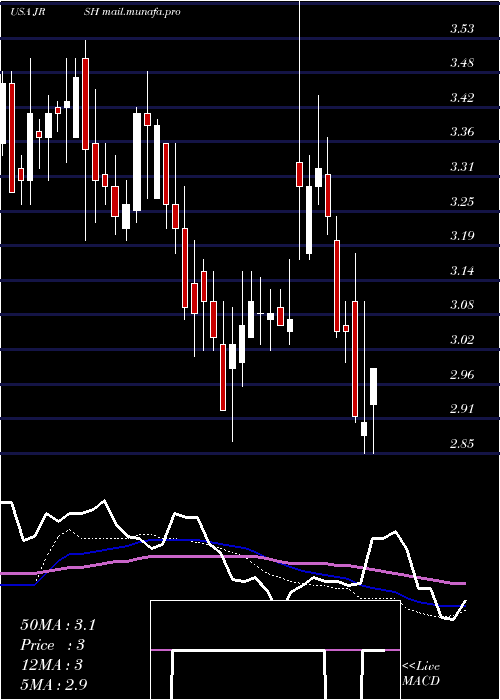Click the '5MA : 2.9' indicator value
This screenshot has height=700, width=500.
(54, 685)
